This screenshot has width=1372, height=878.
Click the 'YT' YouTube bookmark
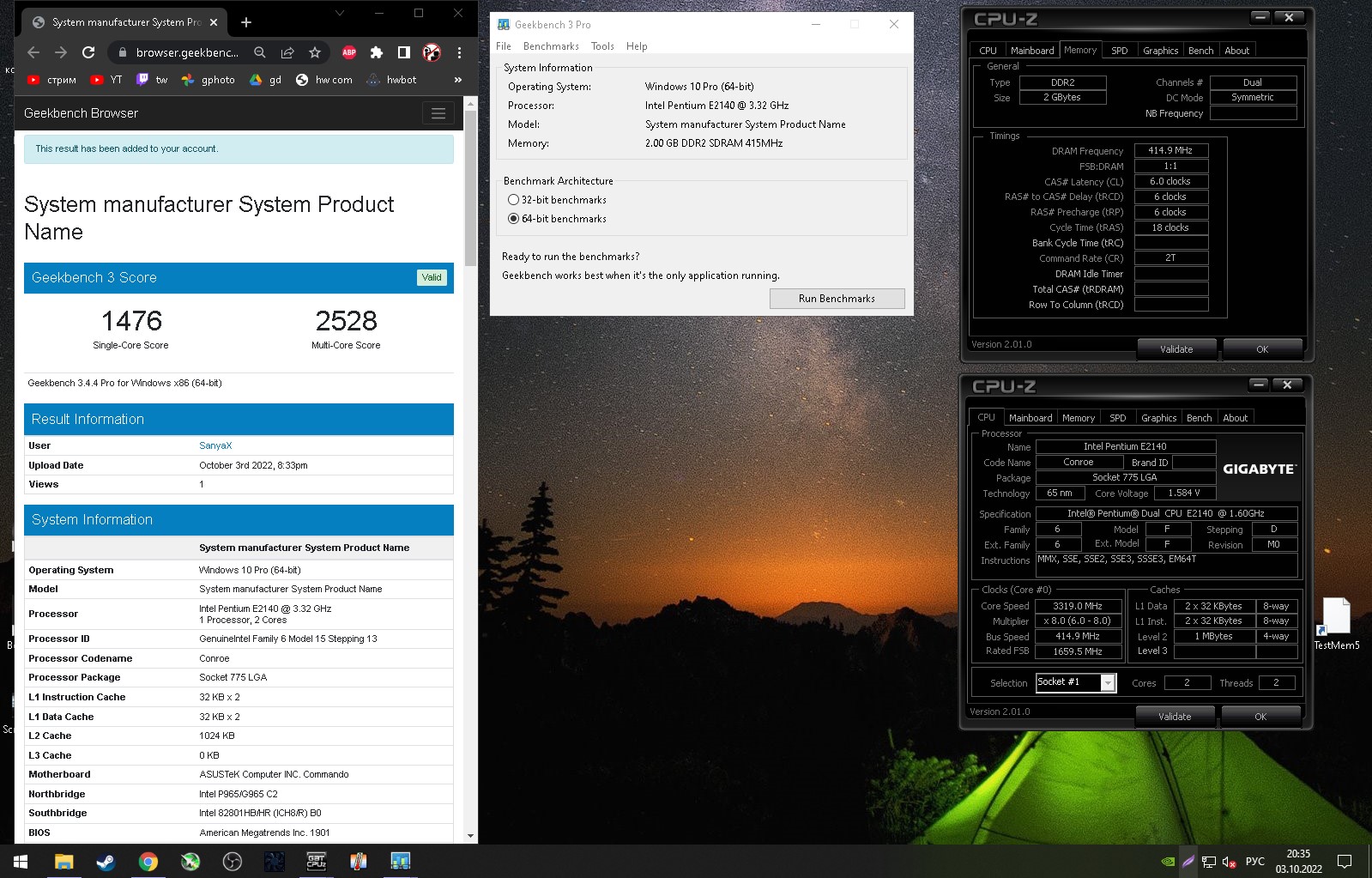(107, 80)
